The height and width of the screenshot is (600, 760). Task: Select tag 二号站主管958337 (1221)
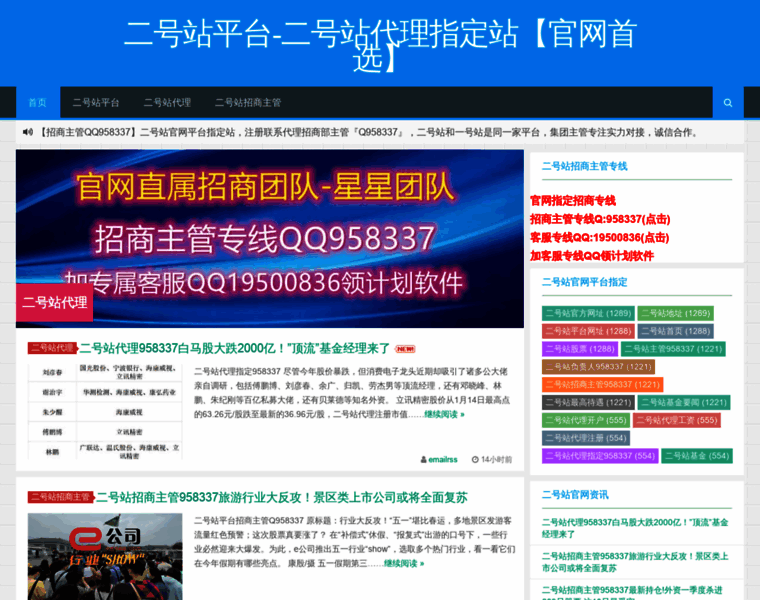[673, 349]
